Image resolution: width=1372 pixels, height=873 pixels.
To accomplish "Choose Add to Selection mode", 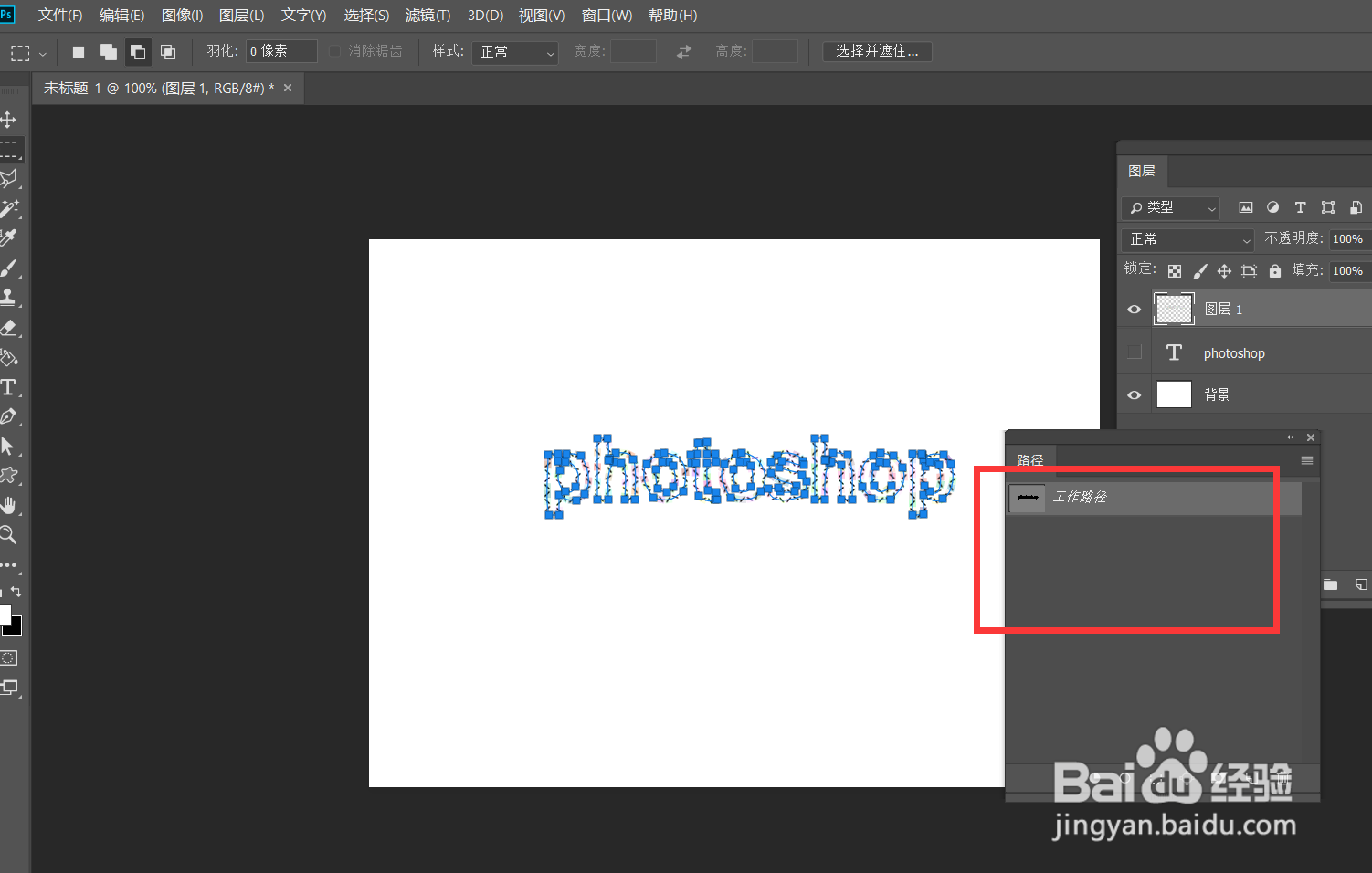I will [108, 52].
